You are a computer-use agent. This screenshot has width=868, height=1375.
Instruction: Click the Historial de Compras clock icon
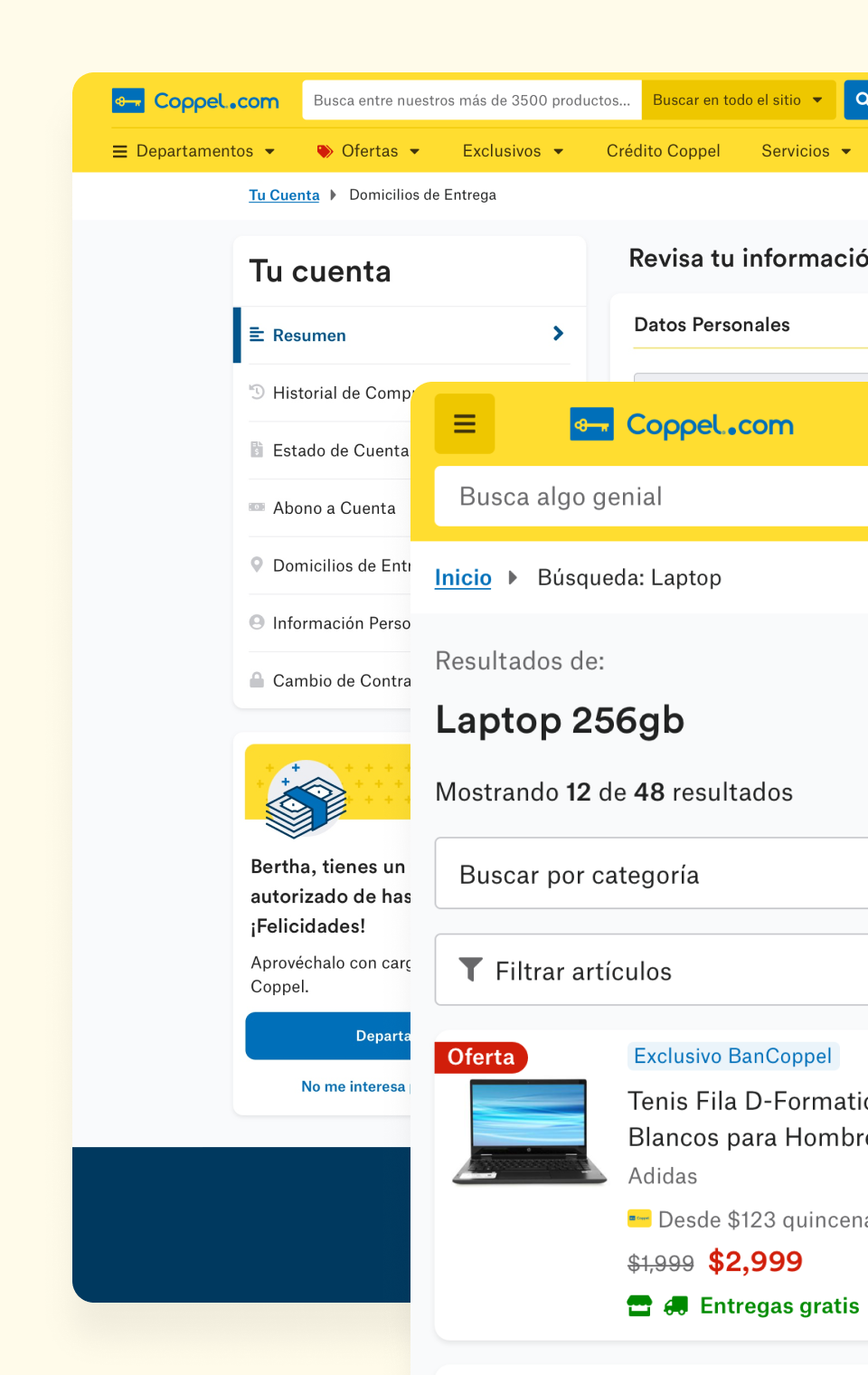tap(257, 392)
